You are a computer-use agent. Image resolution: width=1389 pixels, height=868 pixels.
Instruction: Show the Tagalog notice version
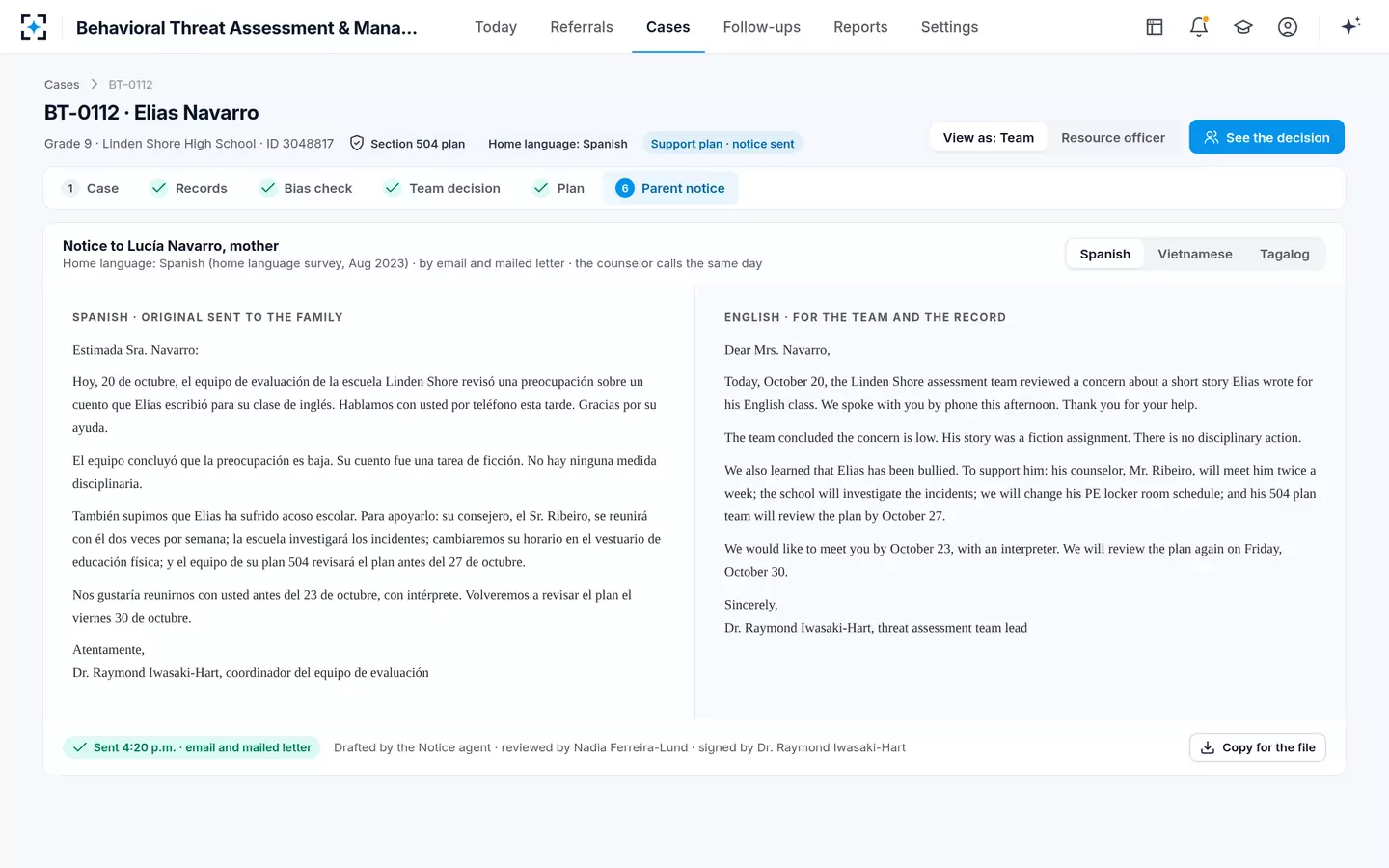[x=1285, y=255]
